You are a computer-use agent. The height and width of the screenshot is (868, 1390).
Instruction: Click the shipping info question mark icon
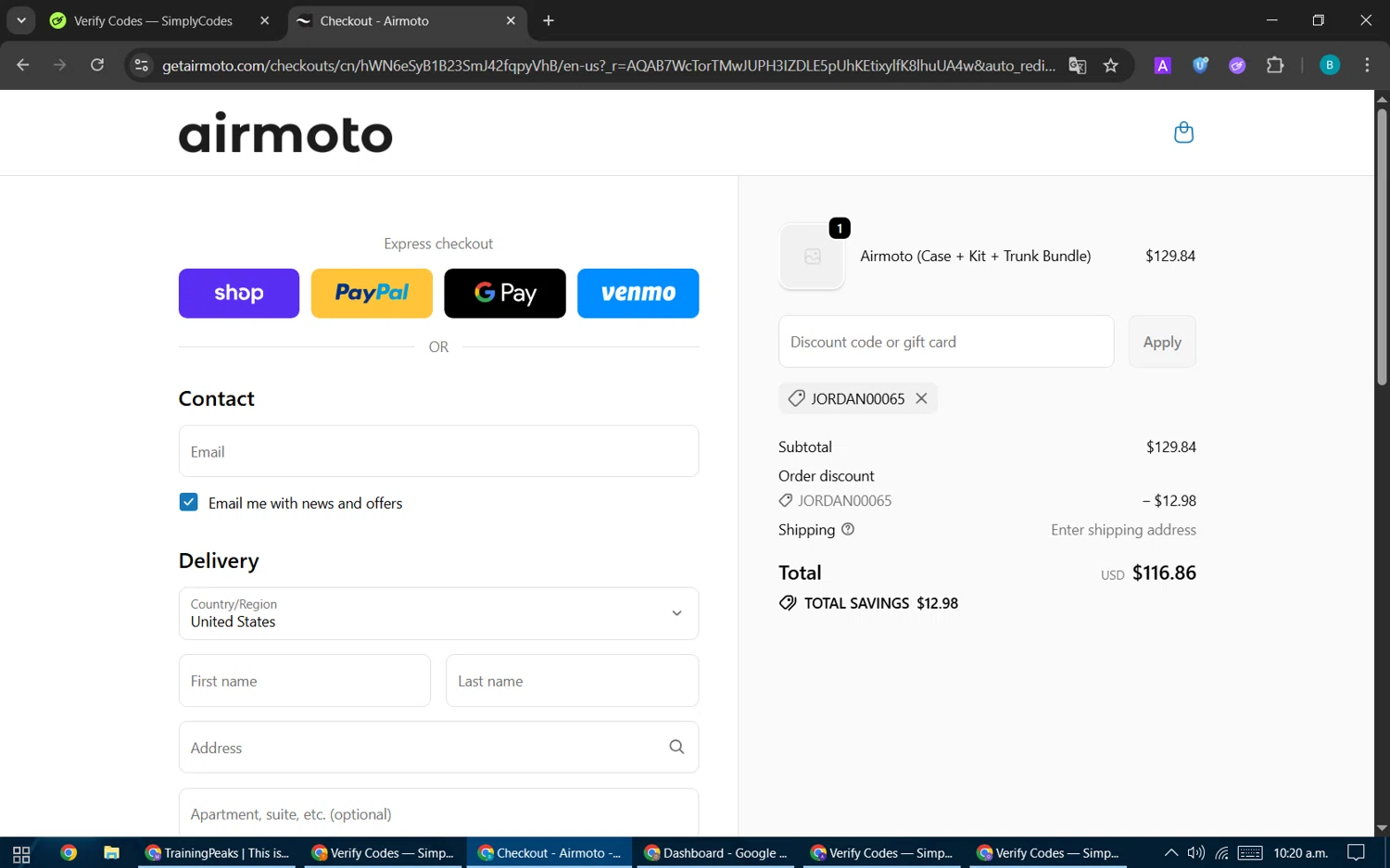click(x=848, y=529)
